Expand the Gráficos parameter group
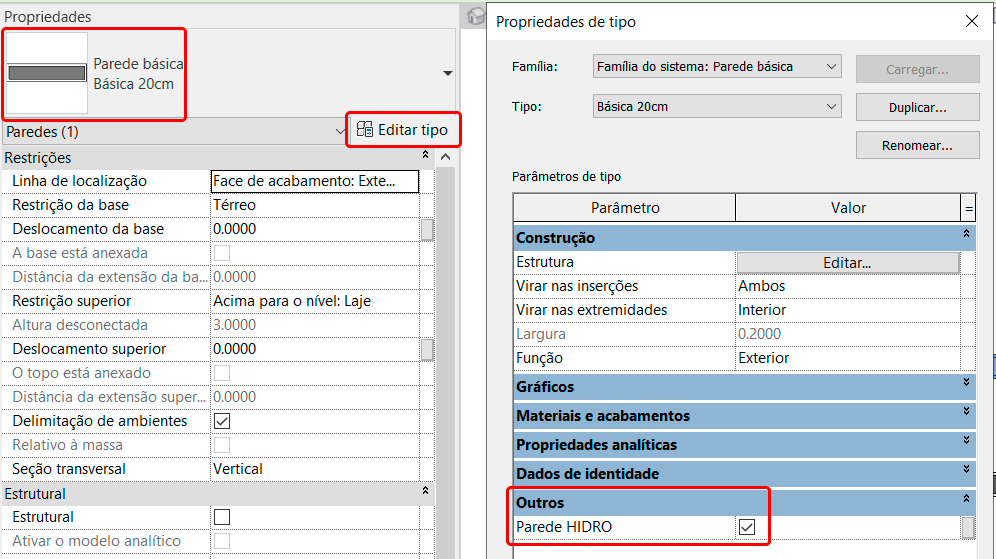 (966, 386)
